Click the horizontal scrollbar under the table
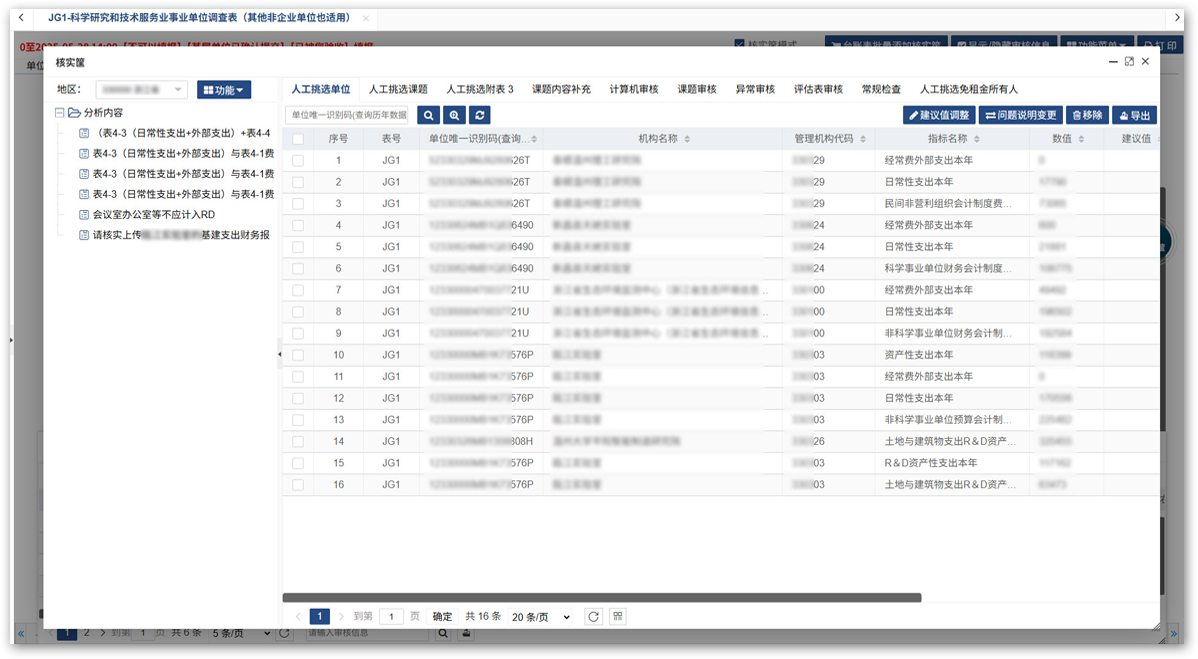The image size is (1198, 659). [x=602, y=598]
